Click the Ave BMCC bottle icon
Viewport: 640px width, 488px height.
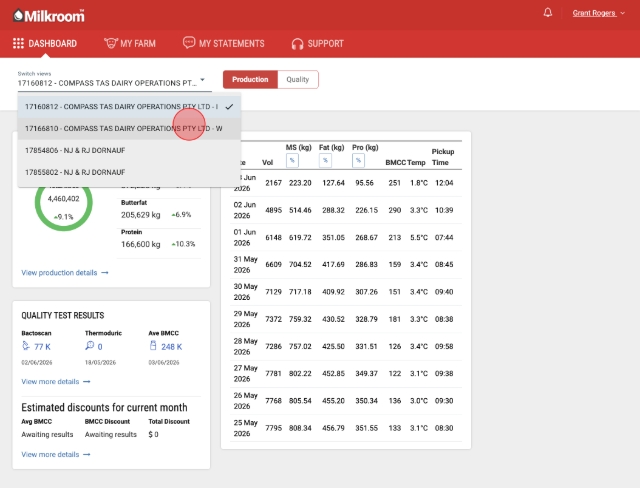tap(153, 346)
